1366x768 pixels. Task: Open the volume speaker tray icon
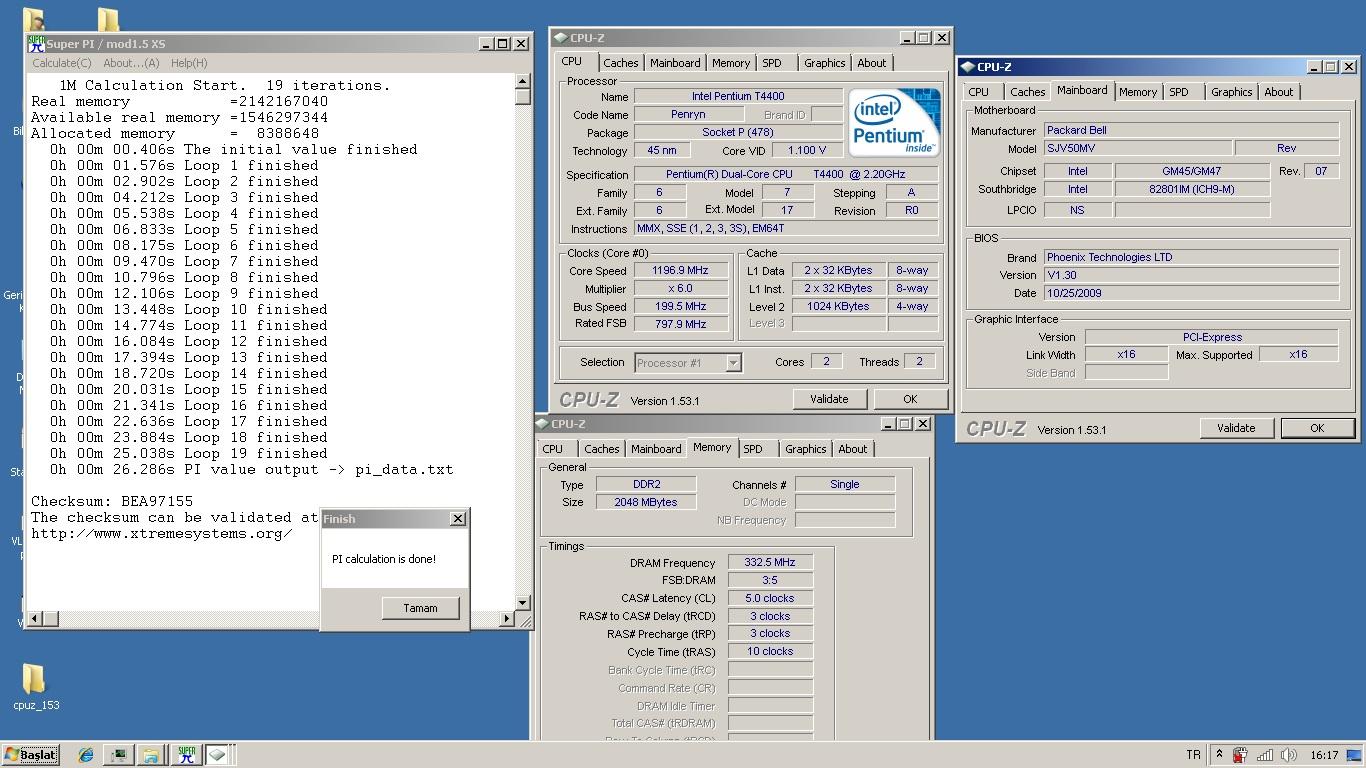[x=1288, y=755]
